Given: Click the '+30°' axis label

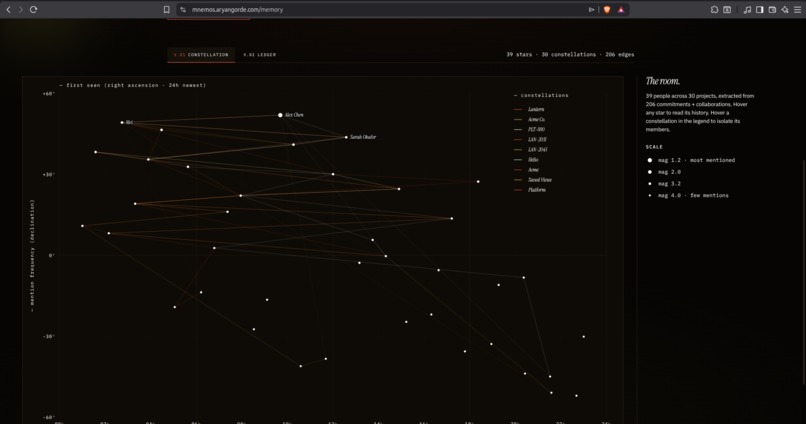Looking at the screenshot, I should point(49,175).
